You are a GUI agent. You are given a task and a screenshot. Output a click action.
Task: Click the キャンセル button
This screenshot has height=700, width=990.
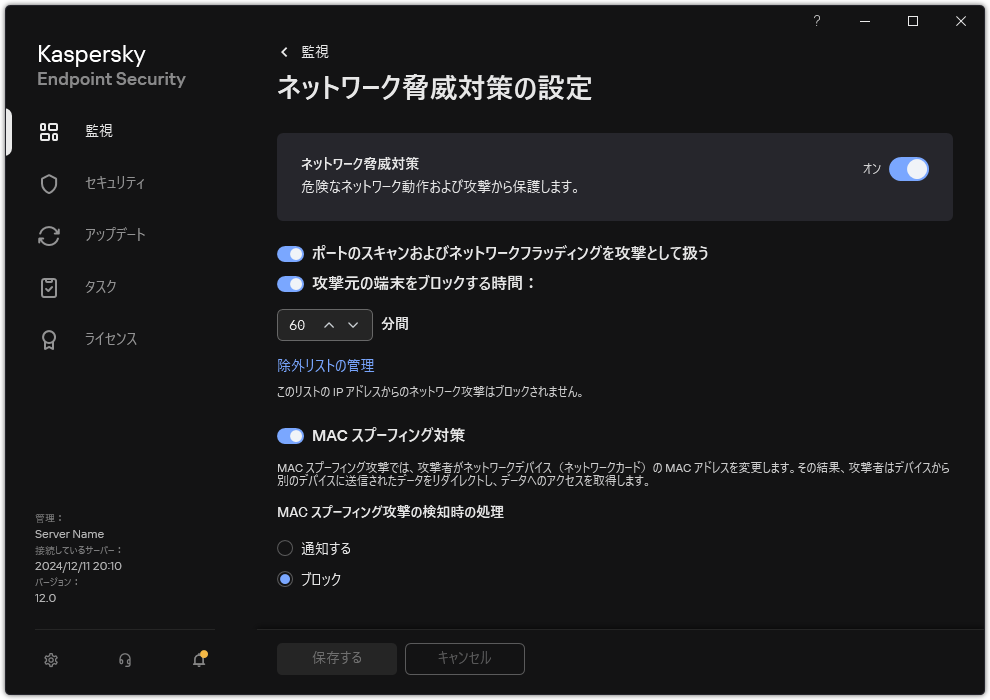click(x=464, y=658)
